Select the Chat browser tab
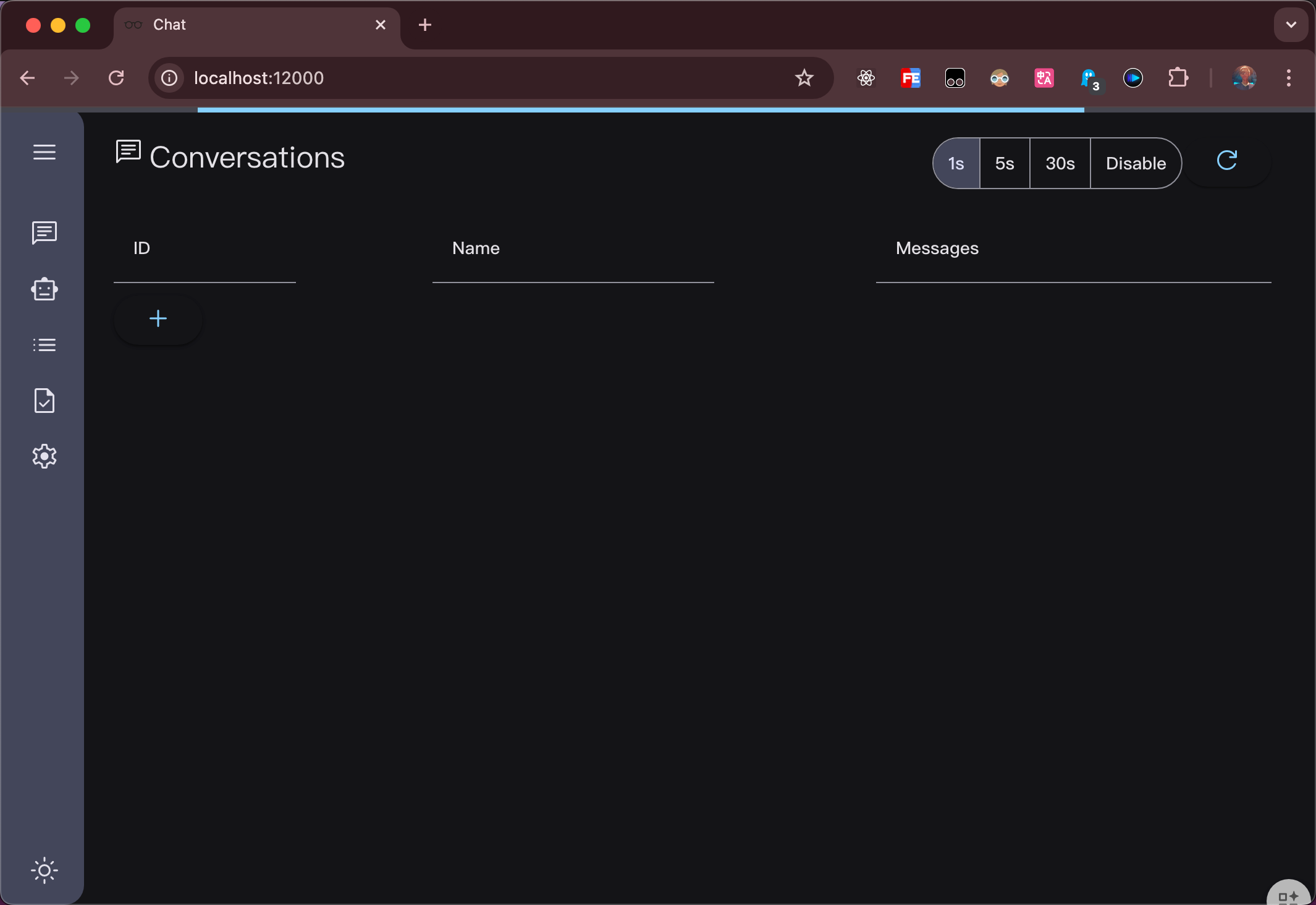 [x=247, y=25]
